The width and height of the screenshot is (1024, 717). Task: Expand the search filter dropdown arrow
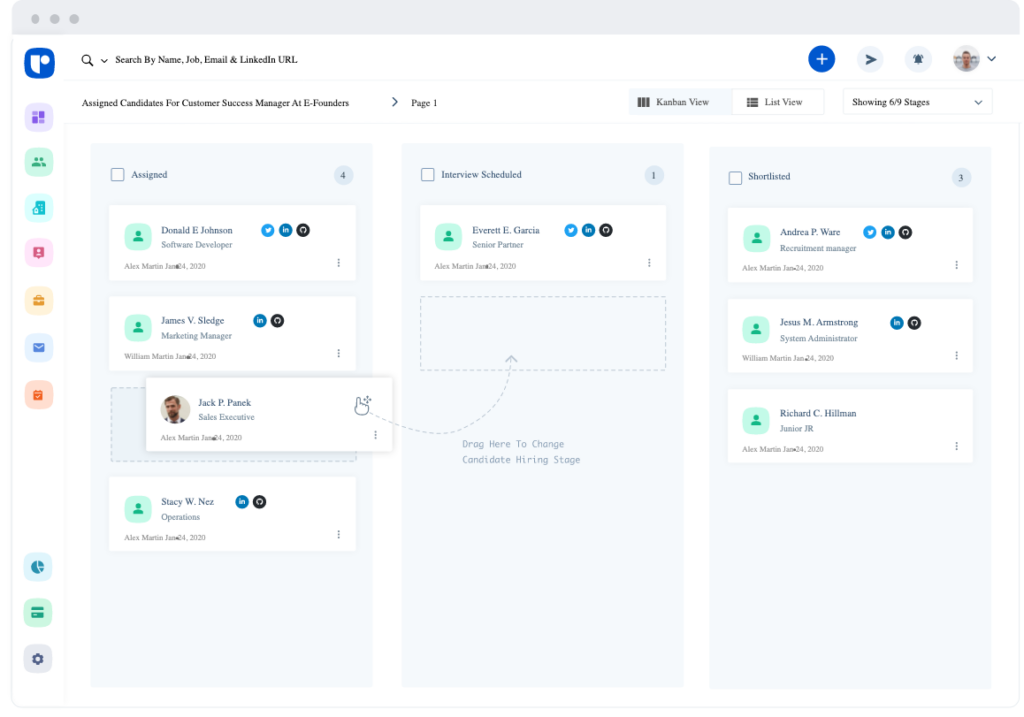point(104,61)
